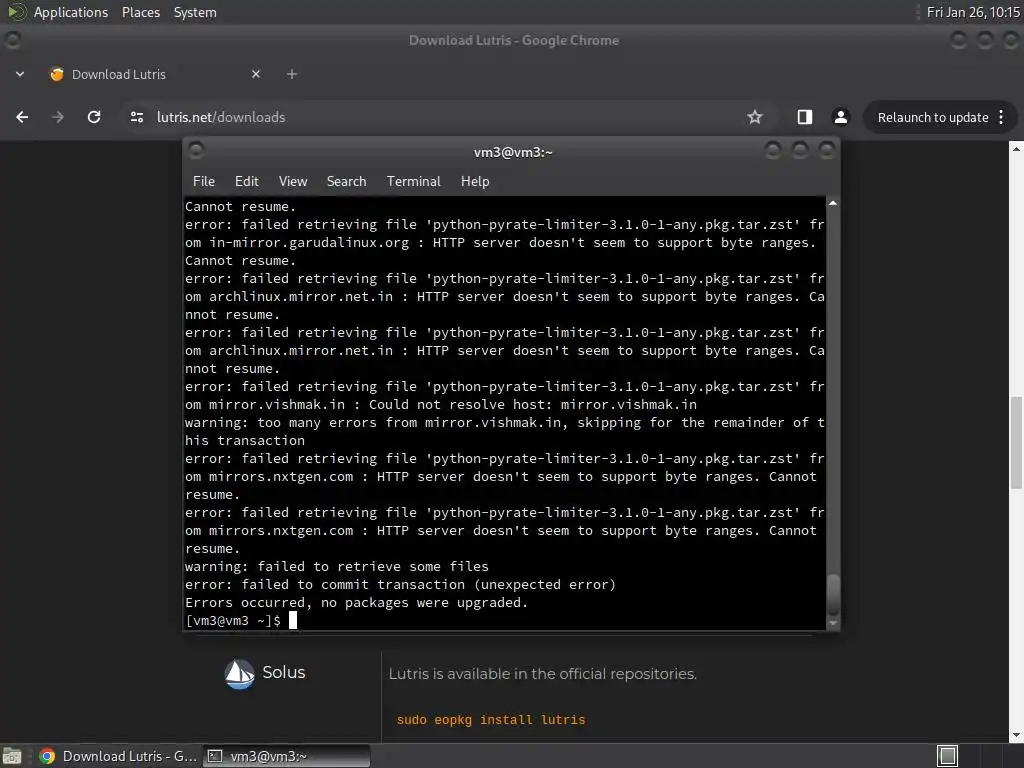1024x768 pixels.
Task: Select the Download Lutris tab
Action: pos(155,74)
